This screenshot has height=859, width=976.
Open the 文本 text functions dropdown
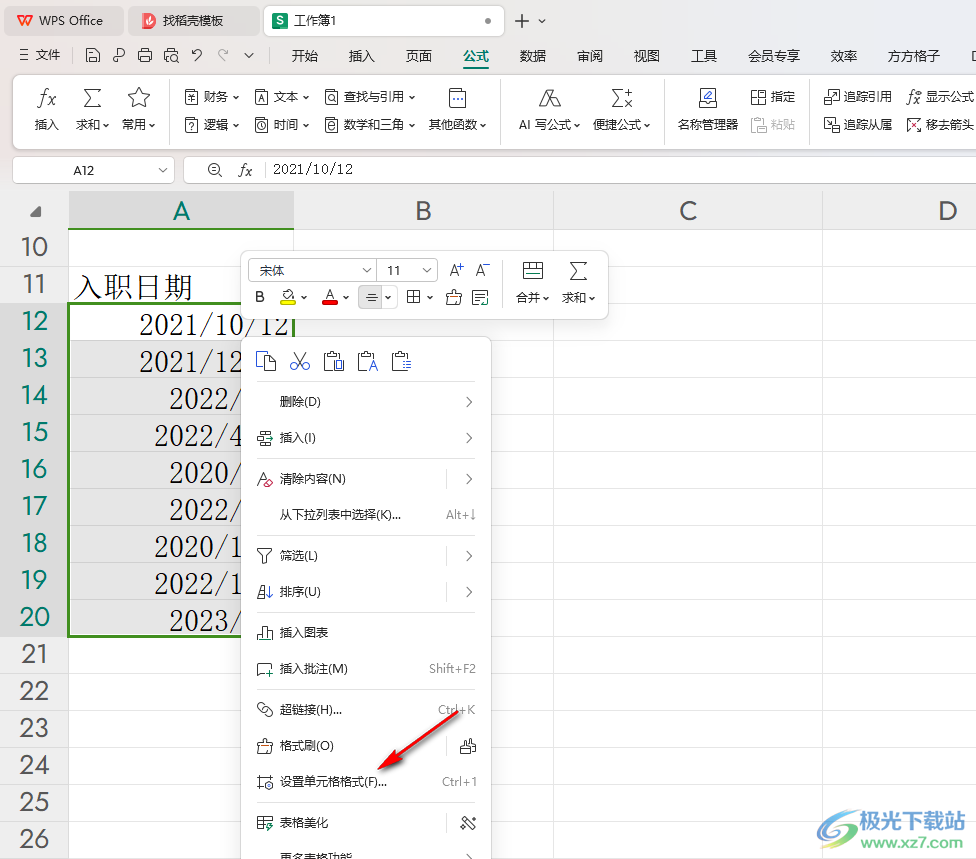[x=282, y=96]
